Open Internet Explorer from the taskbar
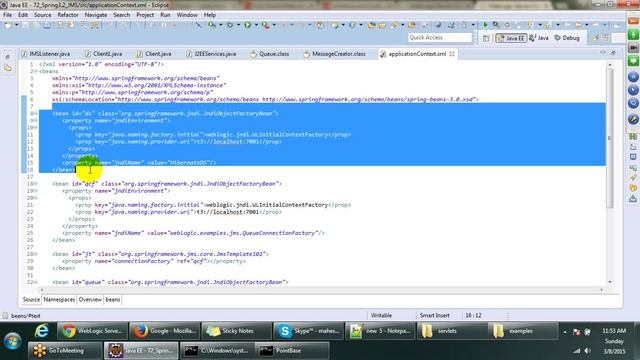Viewport: 640px width, 360px height. click(42, 331)
